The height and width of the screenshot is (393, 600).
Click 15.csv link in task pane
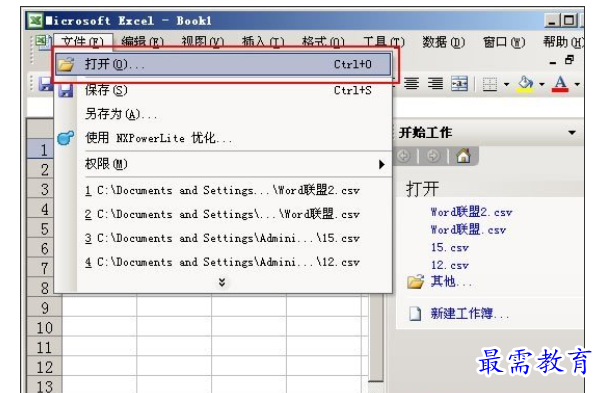450,248
